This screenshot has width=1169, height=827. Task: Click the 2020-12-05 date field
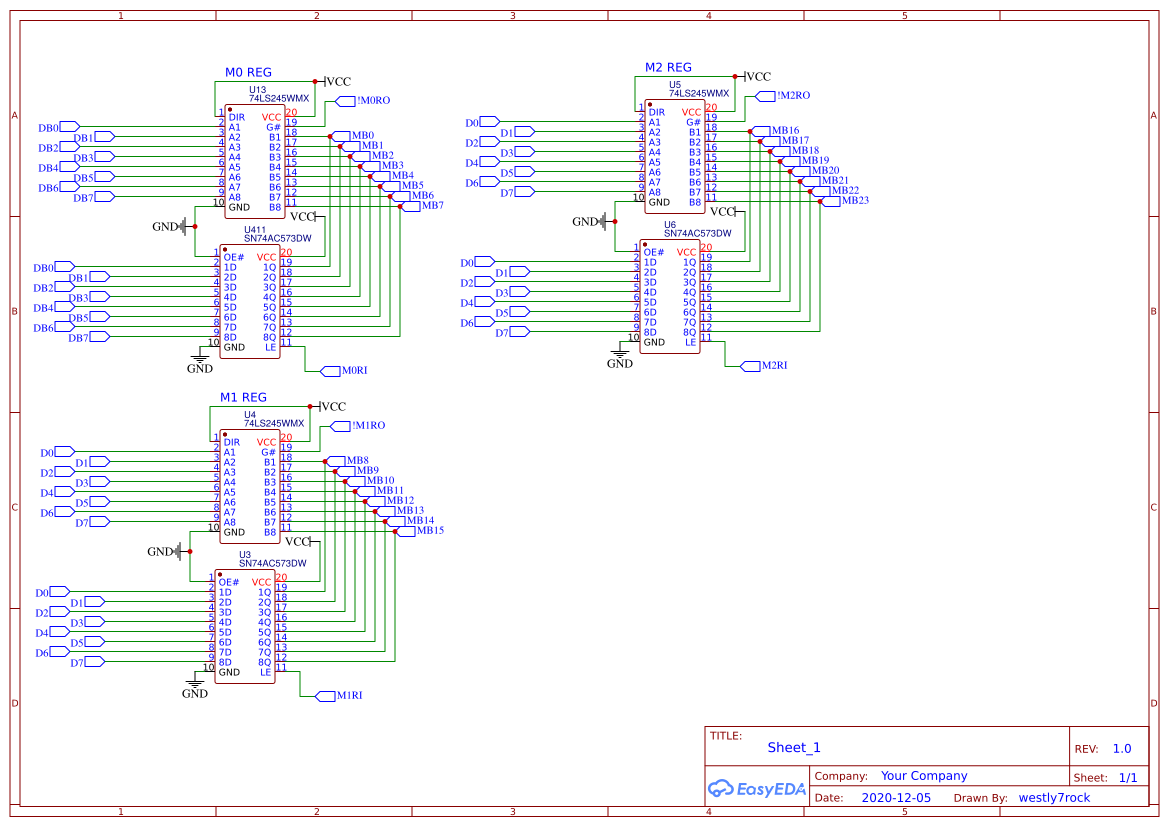[x=896, y=798]
